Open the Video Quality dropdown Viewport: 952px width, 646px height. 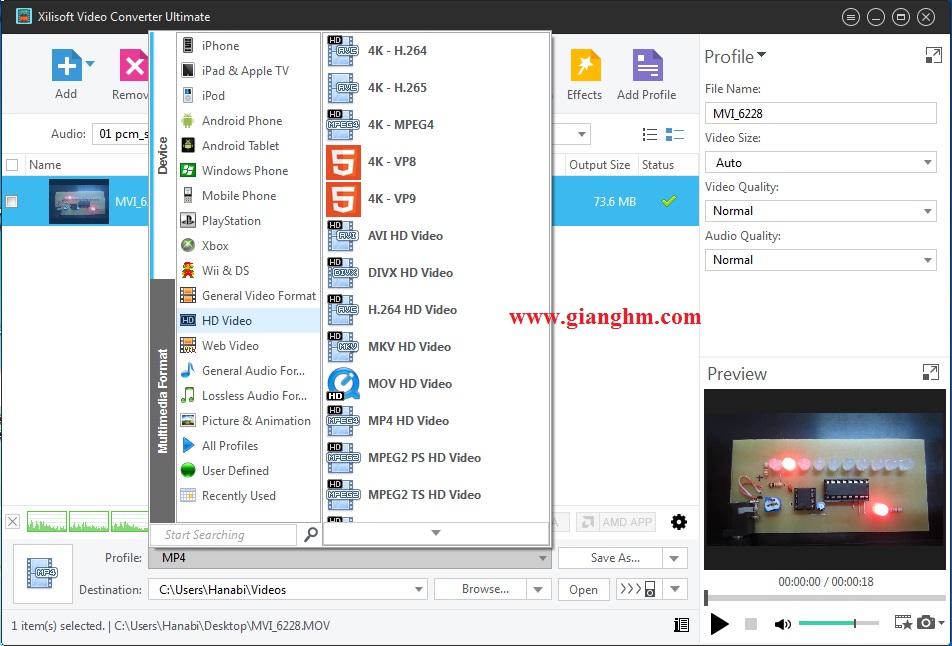pyautogui.click(x=820, y=211)
